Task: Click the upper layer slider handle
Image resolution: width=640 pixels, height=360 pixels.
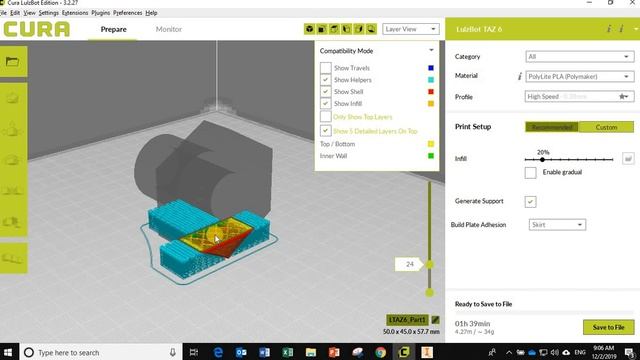Action: [x=429, y=264]
